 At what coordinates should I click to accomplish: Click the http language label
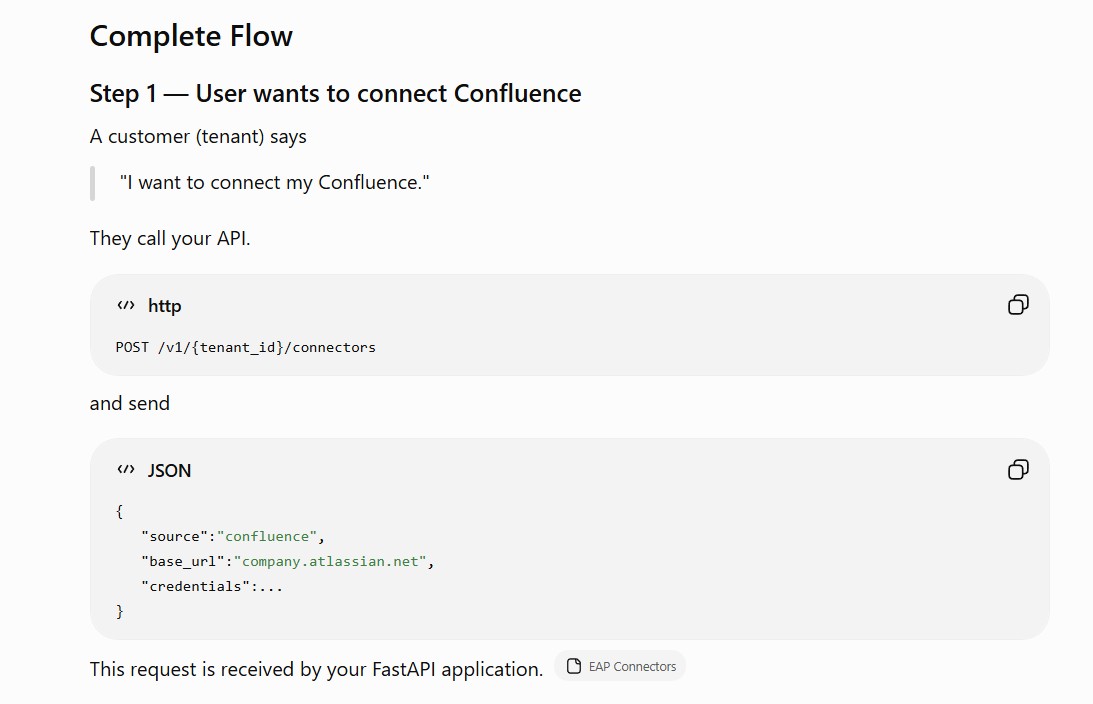165,306
